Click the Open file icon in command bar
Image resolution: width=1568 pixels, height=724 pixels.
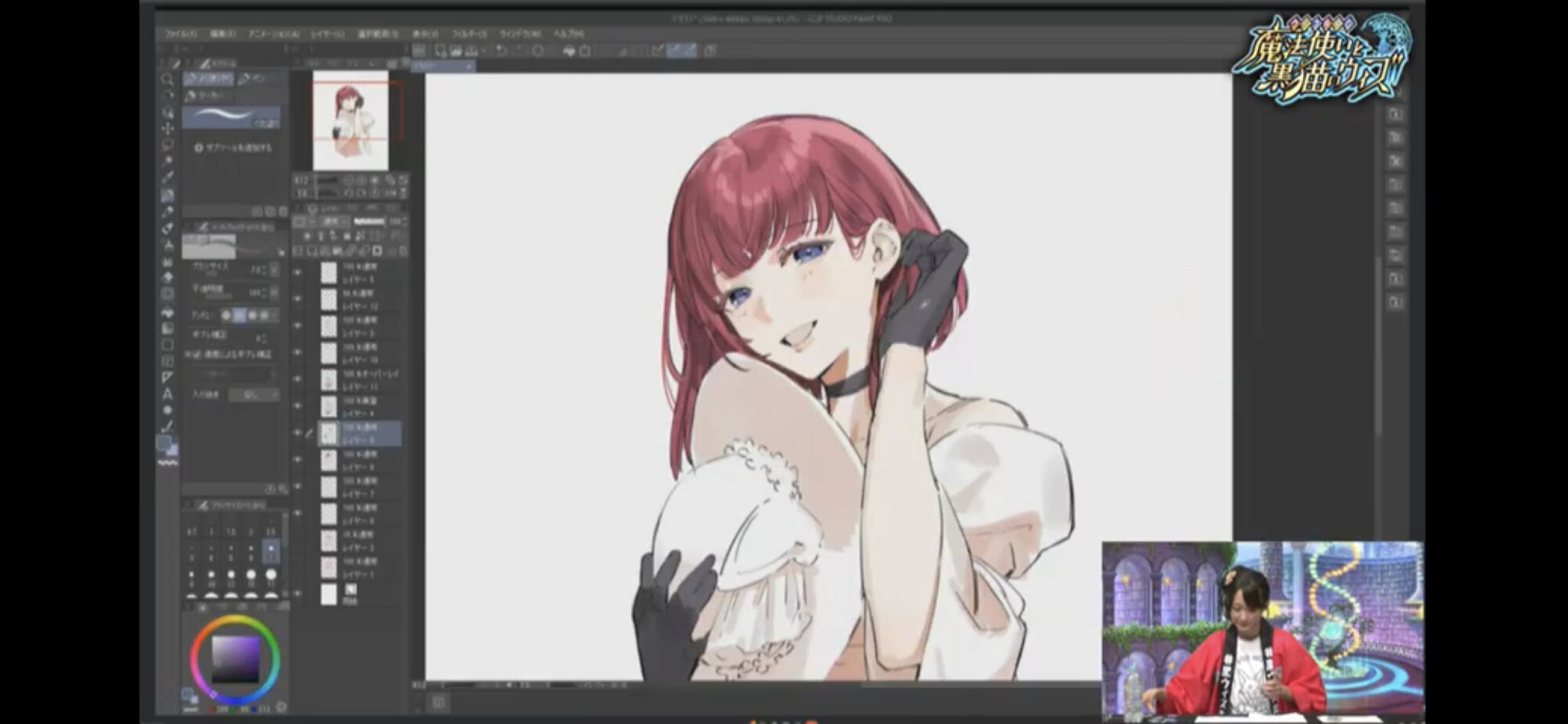tap(456, 51)
